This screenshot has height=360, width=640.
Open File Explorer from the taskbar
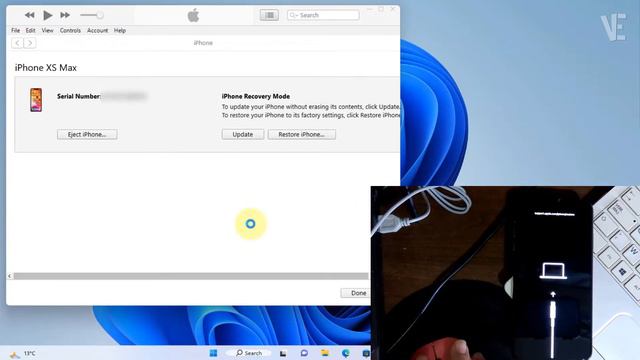pos(325,353)
